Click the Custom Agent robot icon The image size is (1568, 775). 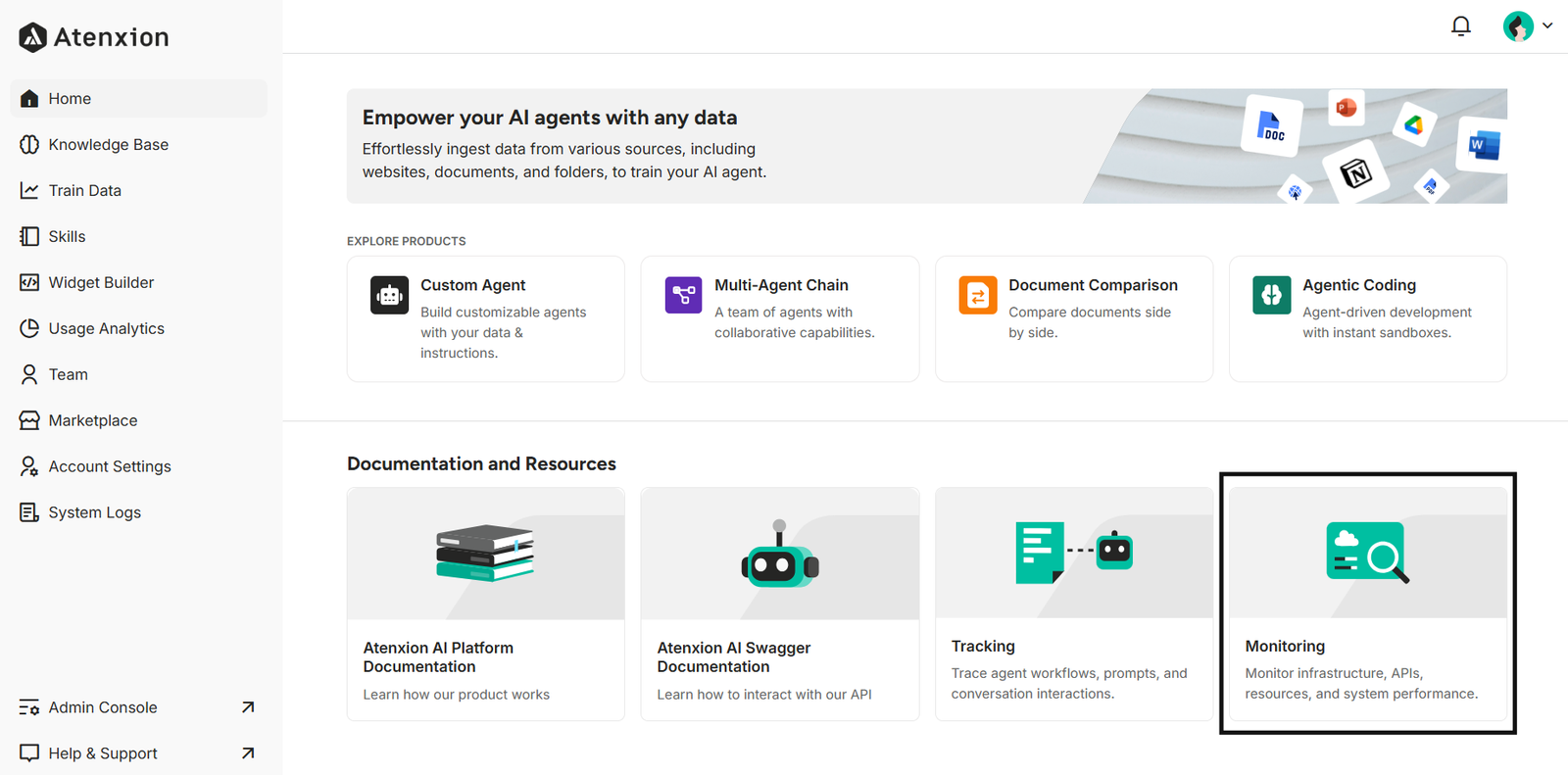[x=389, y=295]
